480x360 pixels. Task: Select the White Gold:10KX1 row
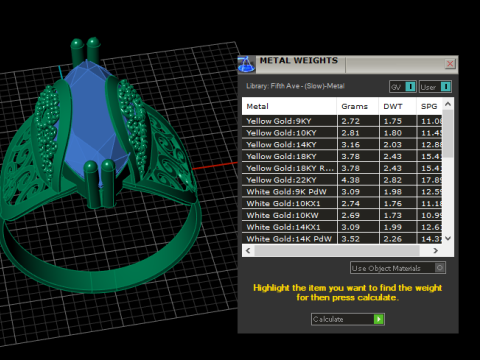pos(342,203)
